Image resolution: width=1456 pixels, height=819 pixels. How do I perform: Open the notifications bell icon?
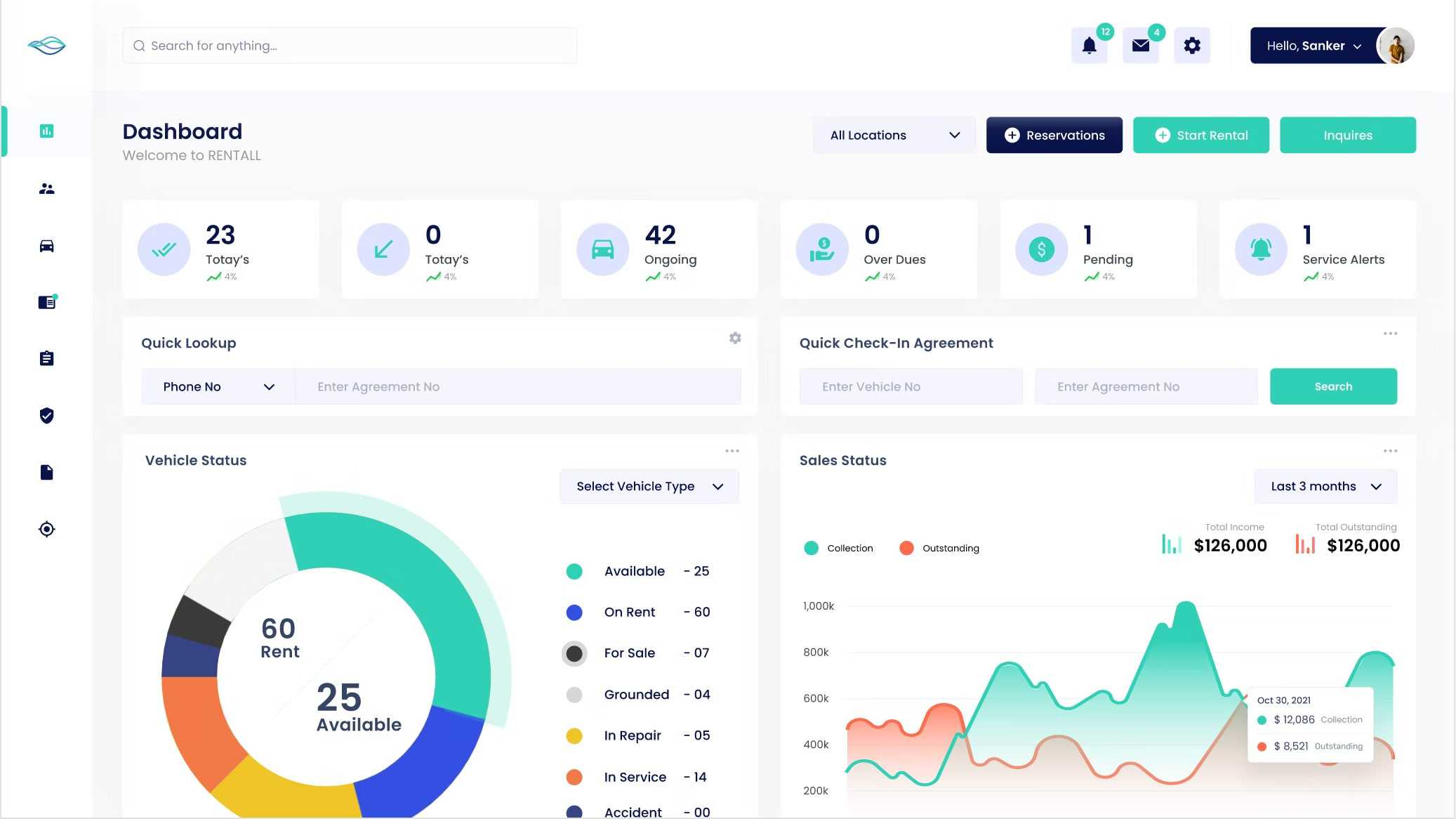pos(1089,46)
